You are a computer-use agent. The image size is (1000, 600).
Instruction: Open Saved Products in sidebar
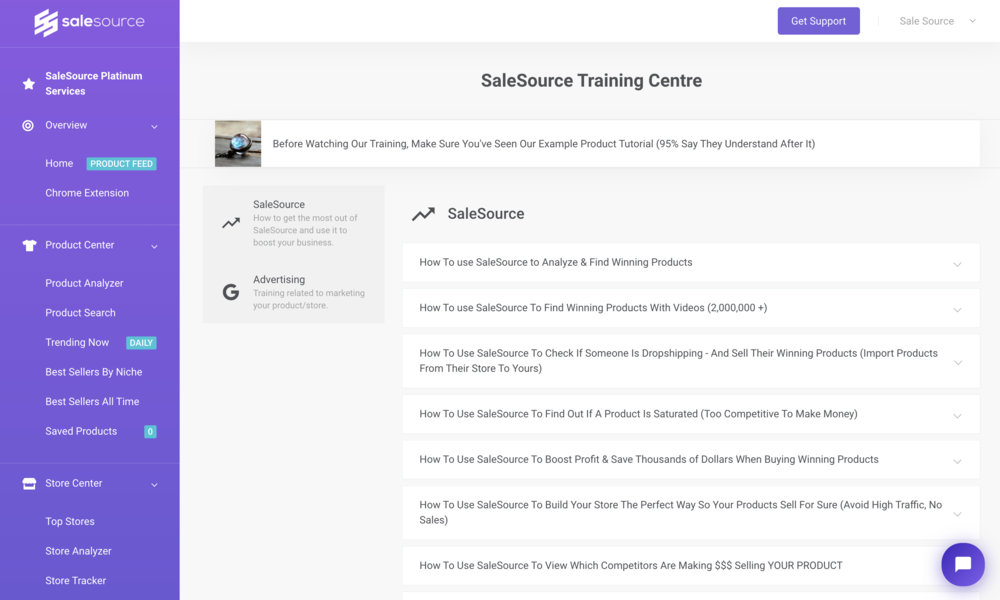(81, 432)
